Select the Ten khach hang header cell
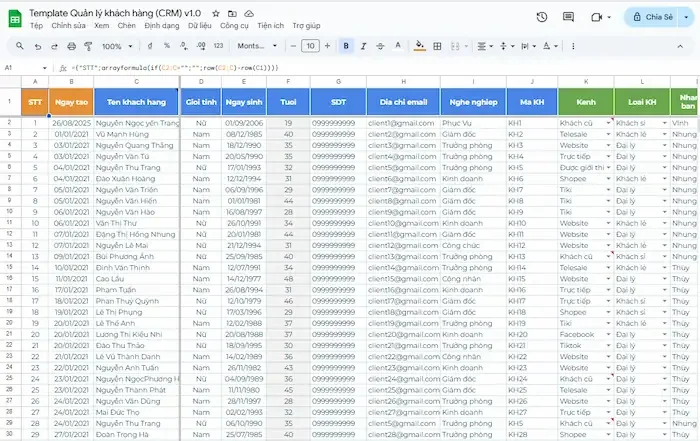700x441 pixels. point(137,102)
